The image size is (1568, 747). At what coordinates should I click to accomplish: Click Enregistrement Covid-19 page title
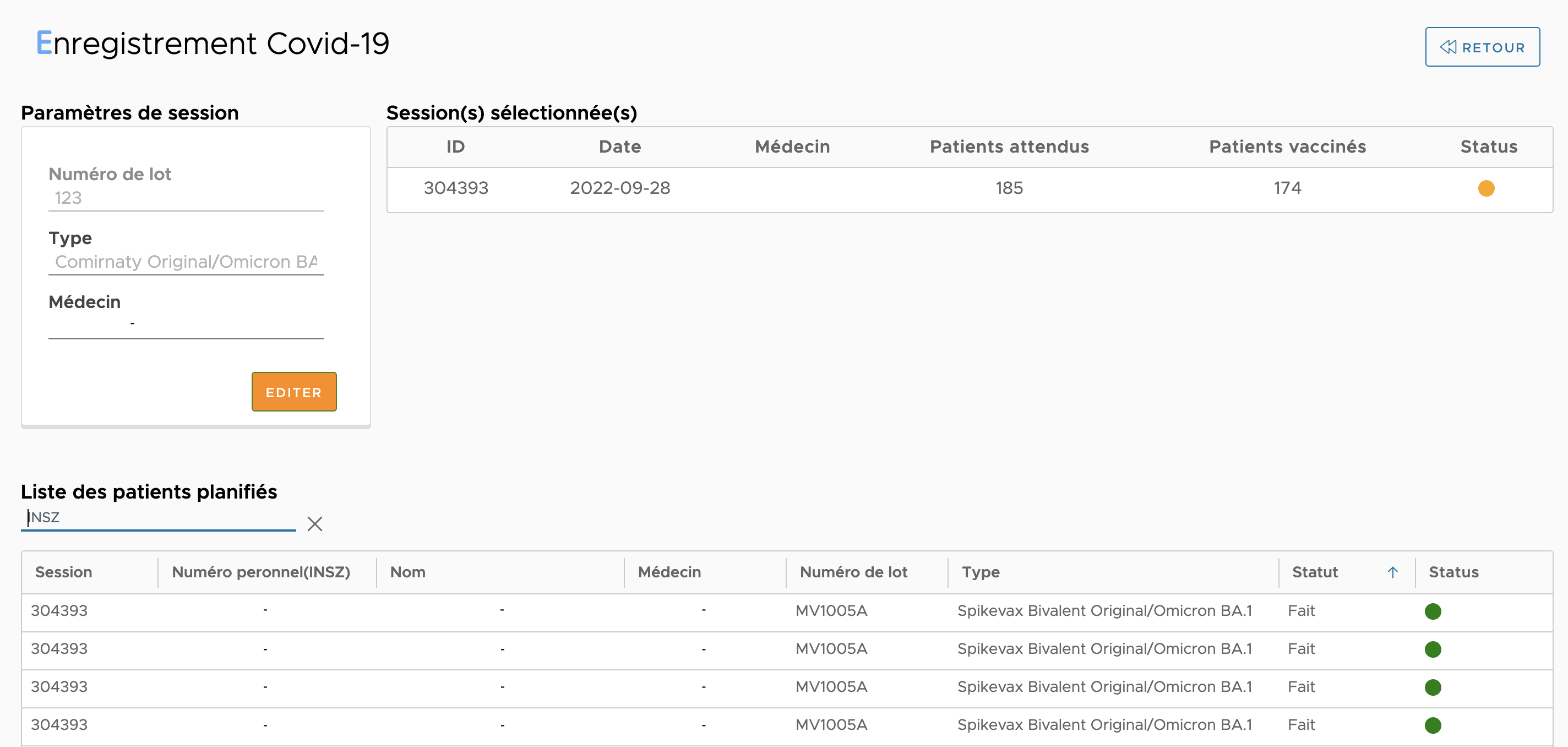(x=213, y=44)
